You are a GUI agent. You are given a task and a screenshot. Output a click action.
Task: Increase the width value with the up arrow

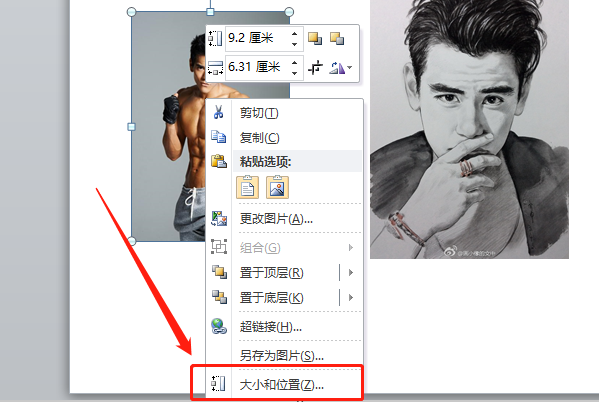tap(295, 62)
